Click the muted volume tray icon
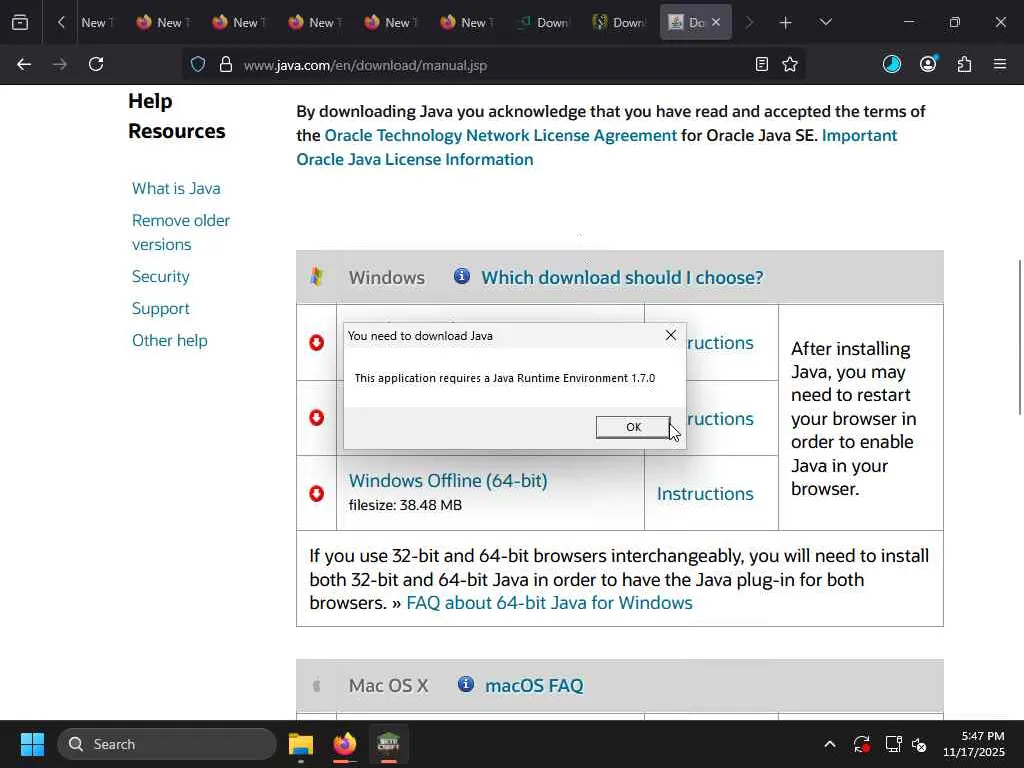This screenshot has height=768, width=1024. click(920, 744)
